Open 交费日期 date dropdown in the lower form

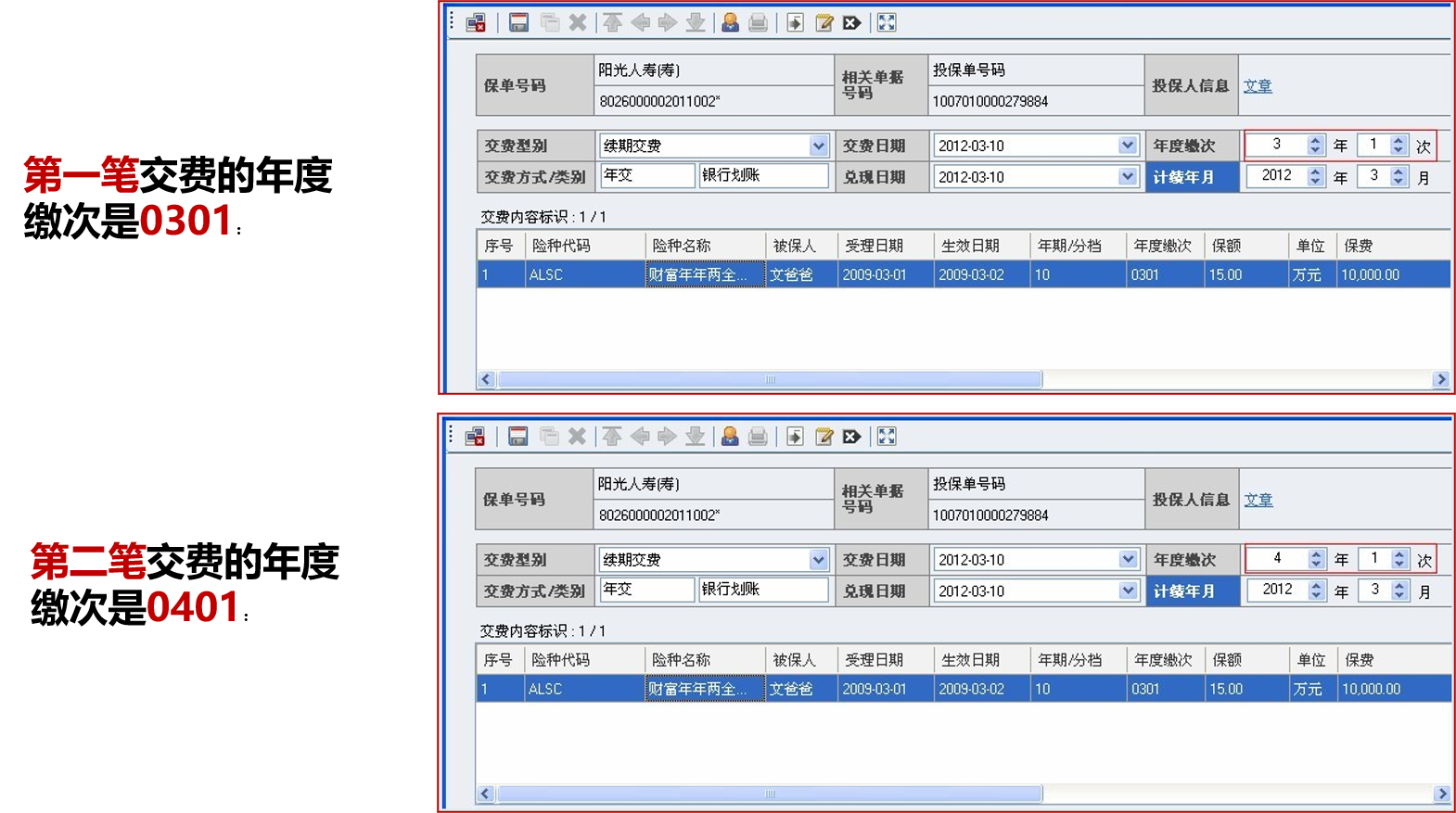click(x=1128, y=559)
